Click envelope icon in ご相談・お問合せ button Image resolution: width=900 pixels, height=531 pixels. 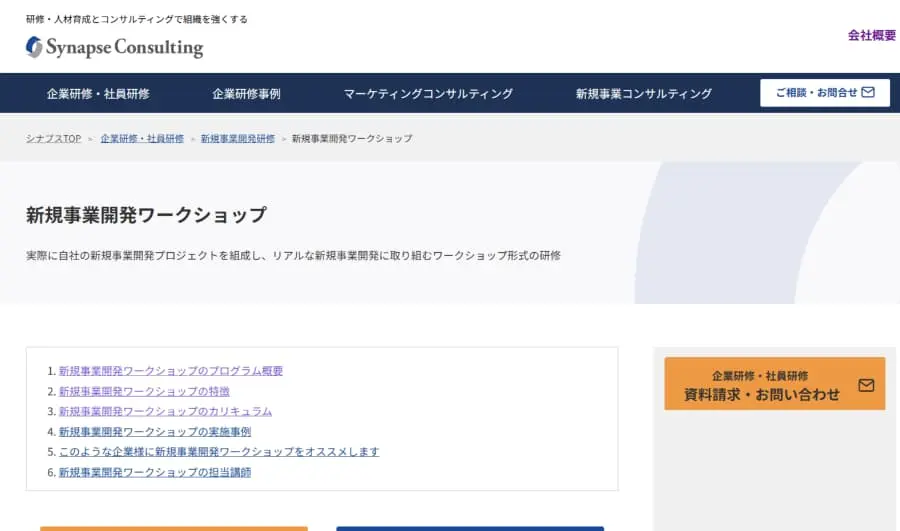click(x=868, y=92)
